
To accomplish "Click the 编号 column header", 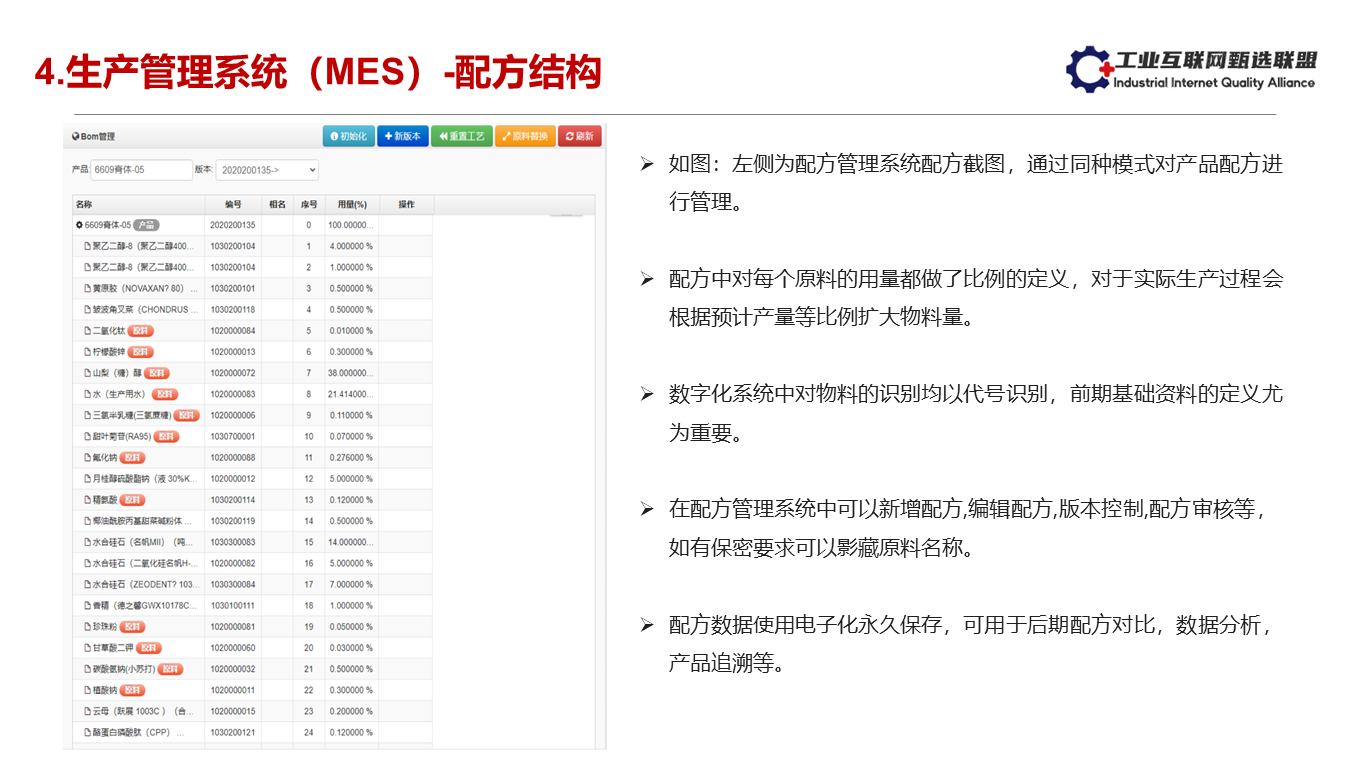I will tap(234, 204).
